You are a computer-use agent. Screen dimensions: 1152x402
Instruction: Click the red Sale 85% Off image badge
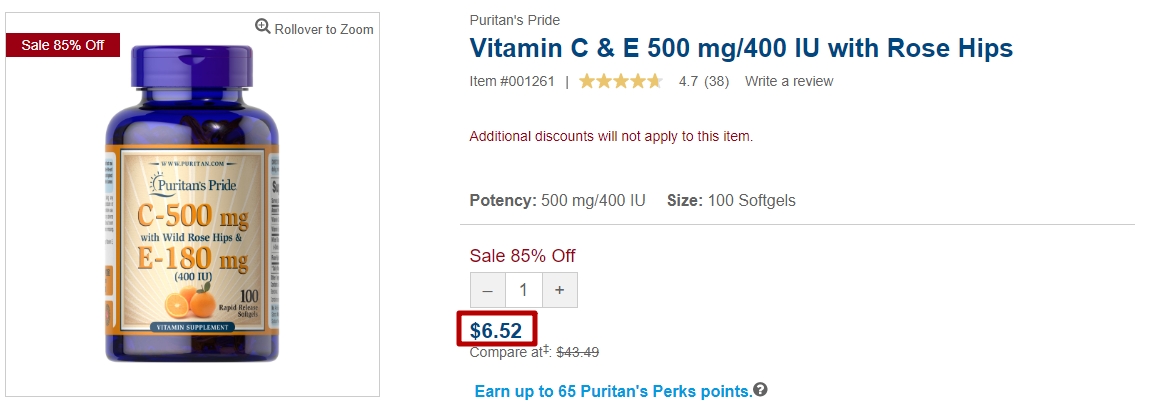point(62,45)
